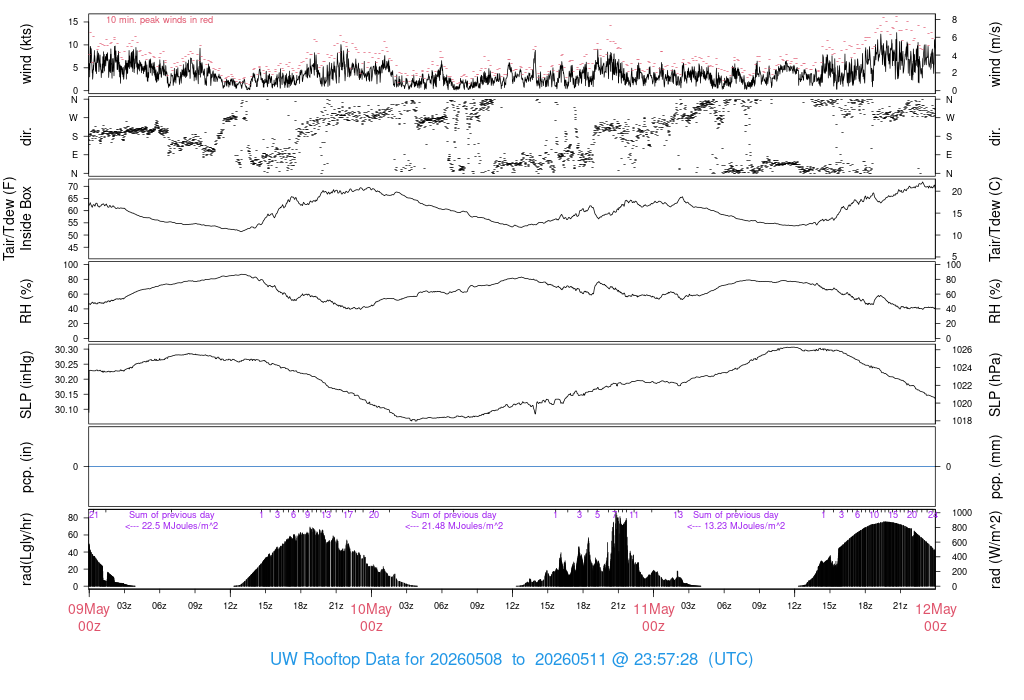Click the blue zero precipitation line
This screenshot has width=1024, height=700.
[x=512, y=466]
